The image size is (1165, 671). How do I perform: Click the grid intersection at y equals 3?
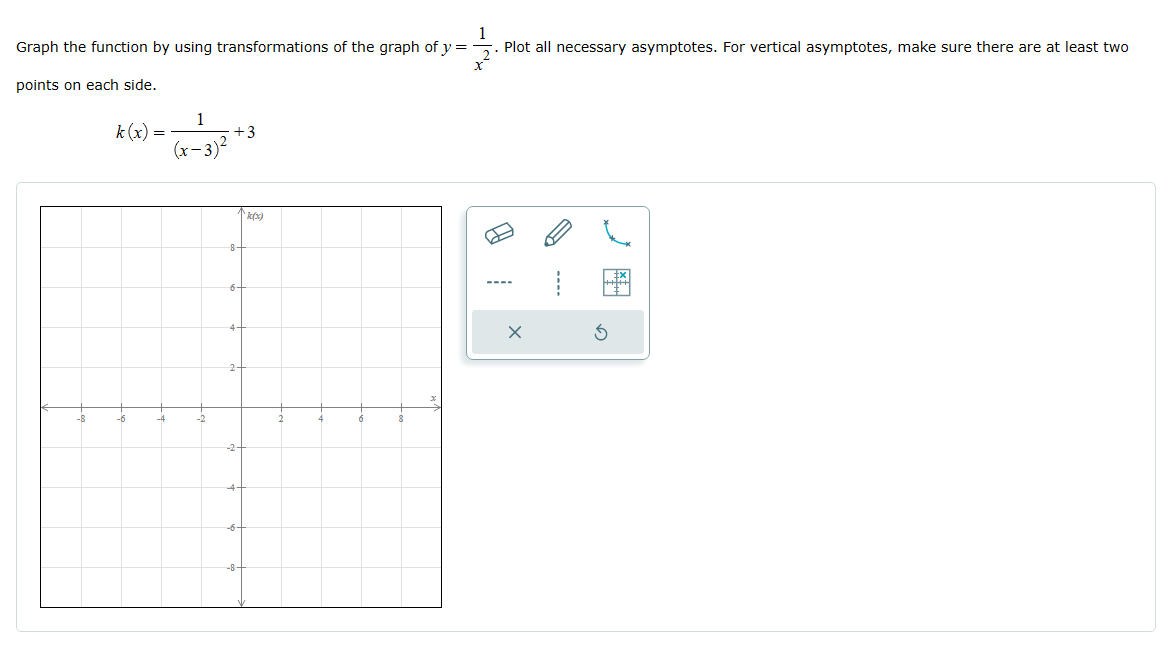(241, 347)
